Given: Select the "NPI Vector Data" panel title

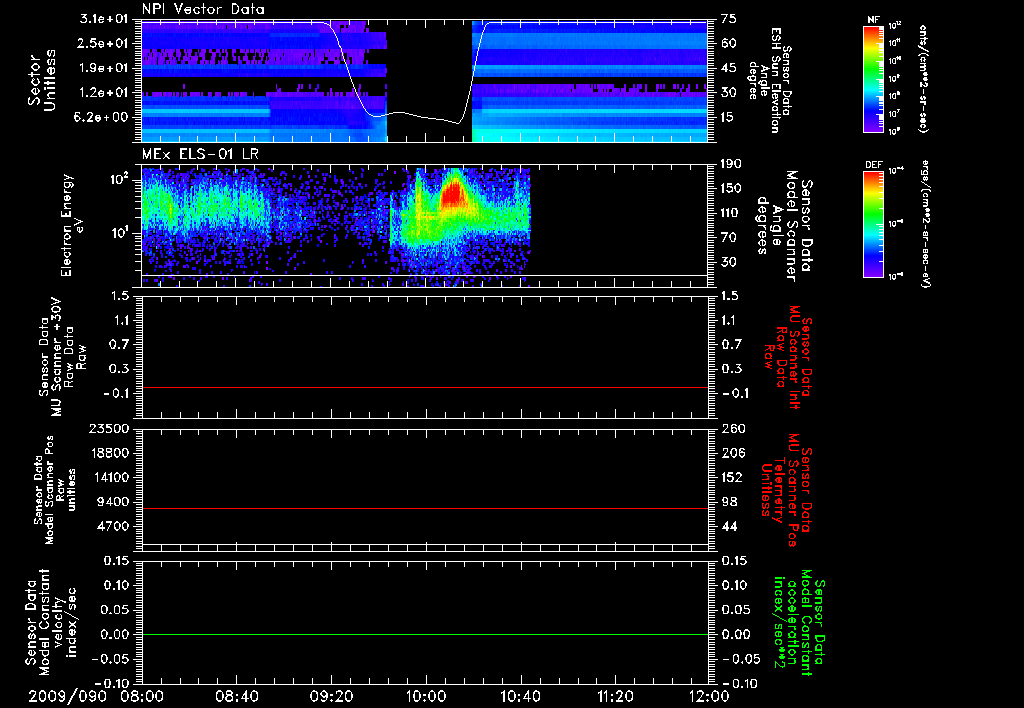Looking at the screenshot, I should [203, 9].
